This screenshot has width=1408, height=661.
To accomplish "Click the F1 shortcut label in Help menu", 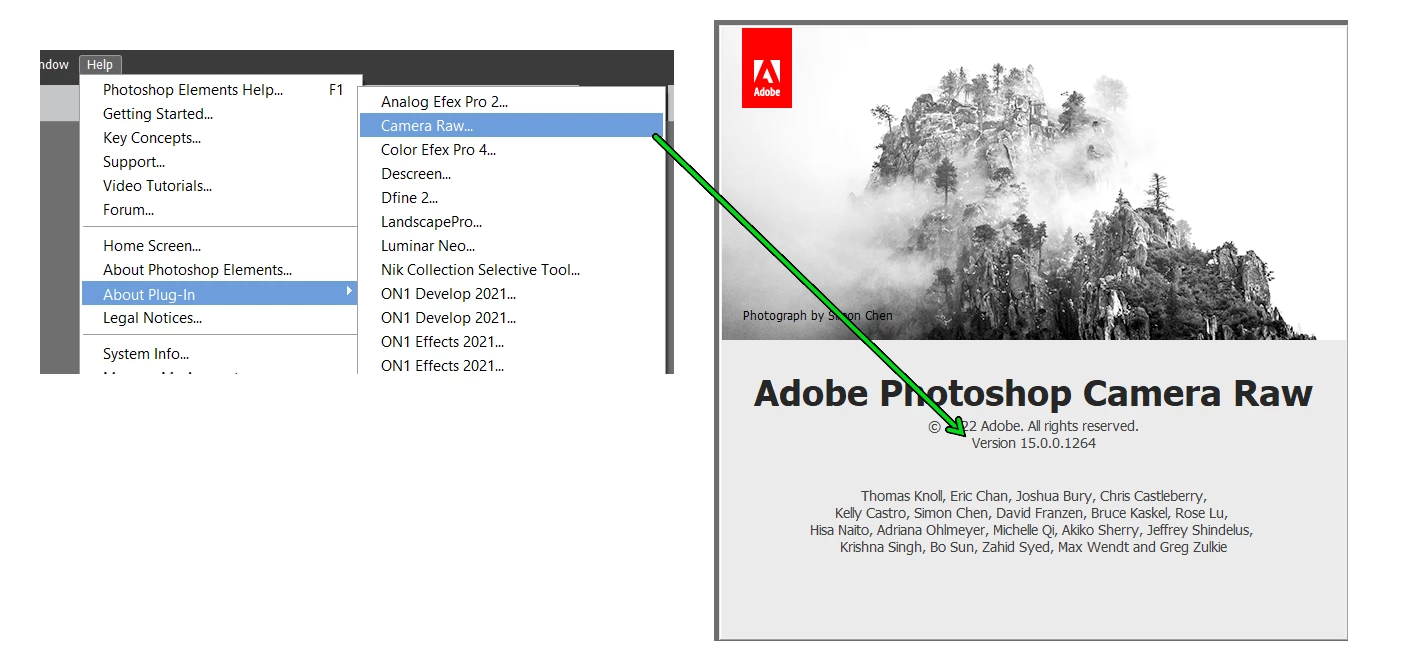I will pyautogui.click(x=336, y=90).
